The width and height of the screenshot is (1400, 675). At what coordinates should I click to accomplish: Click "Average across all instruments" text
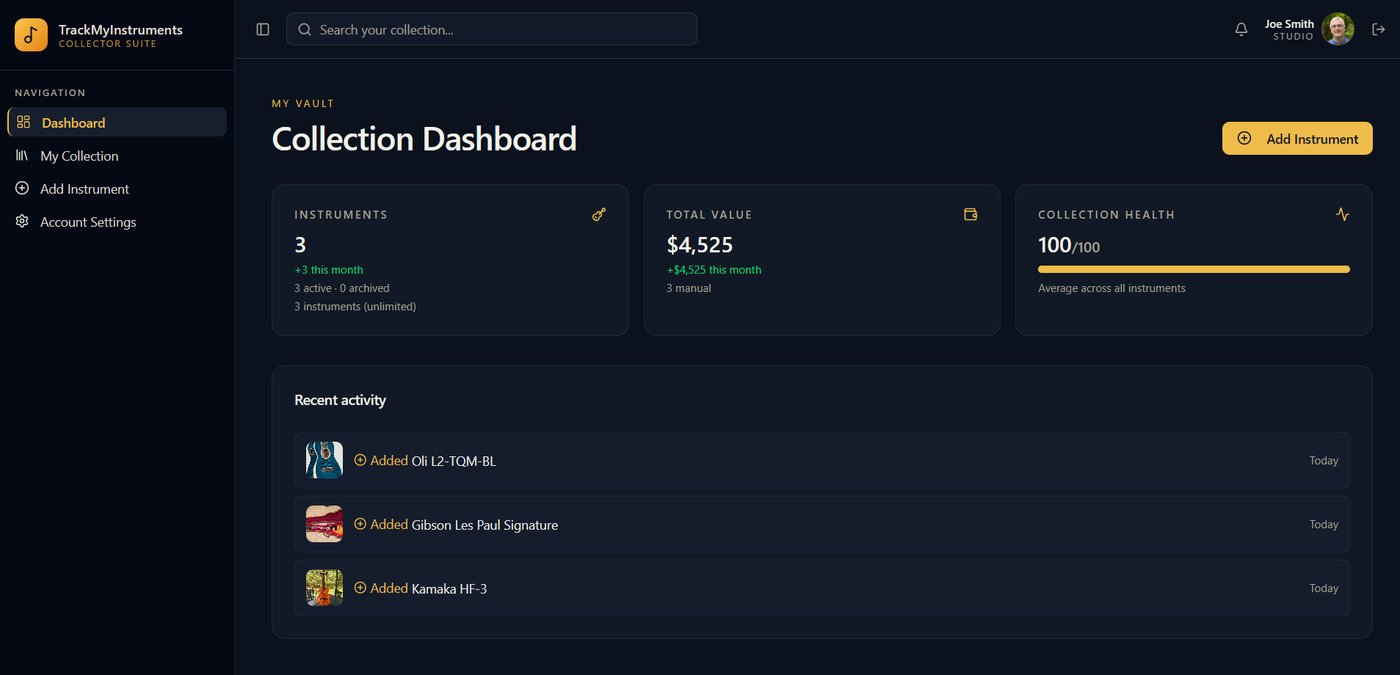(1112, 288)
